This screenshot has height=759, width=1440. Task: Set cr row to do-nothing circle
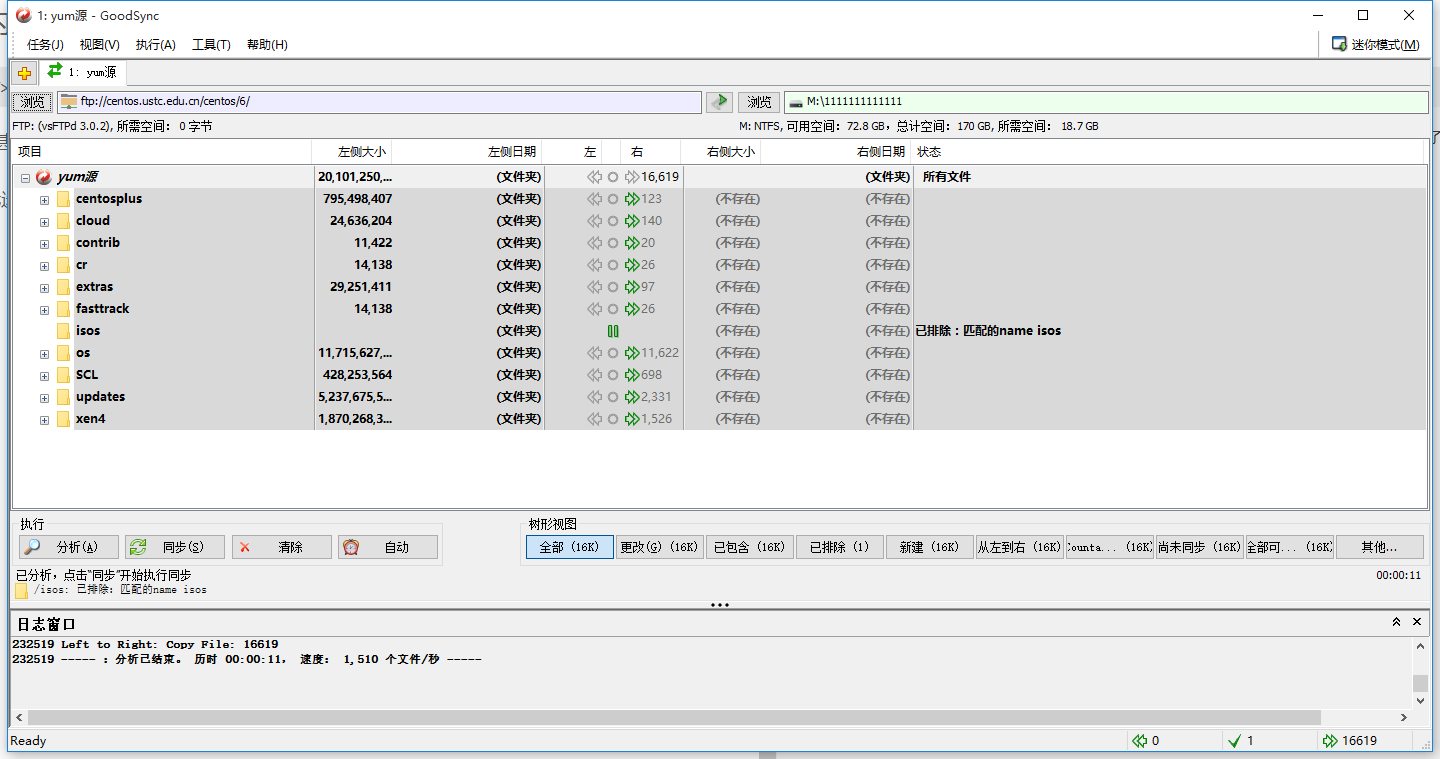613,265
